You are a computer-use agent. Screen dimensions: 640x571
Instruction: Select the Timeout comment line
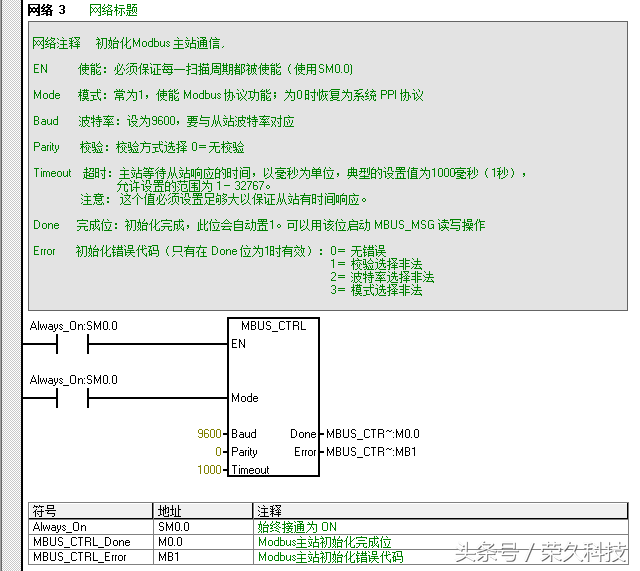280,173
